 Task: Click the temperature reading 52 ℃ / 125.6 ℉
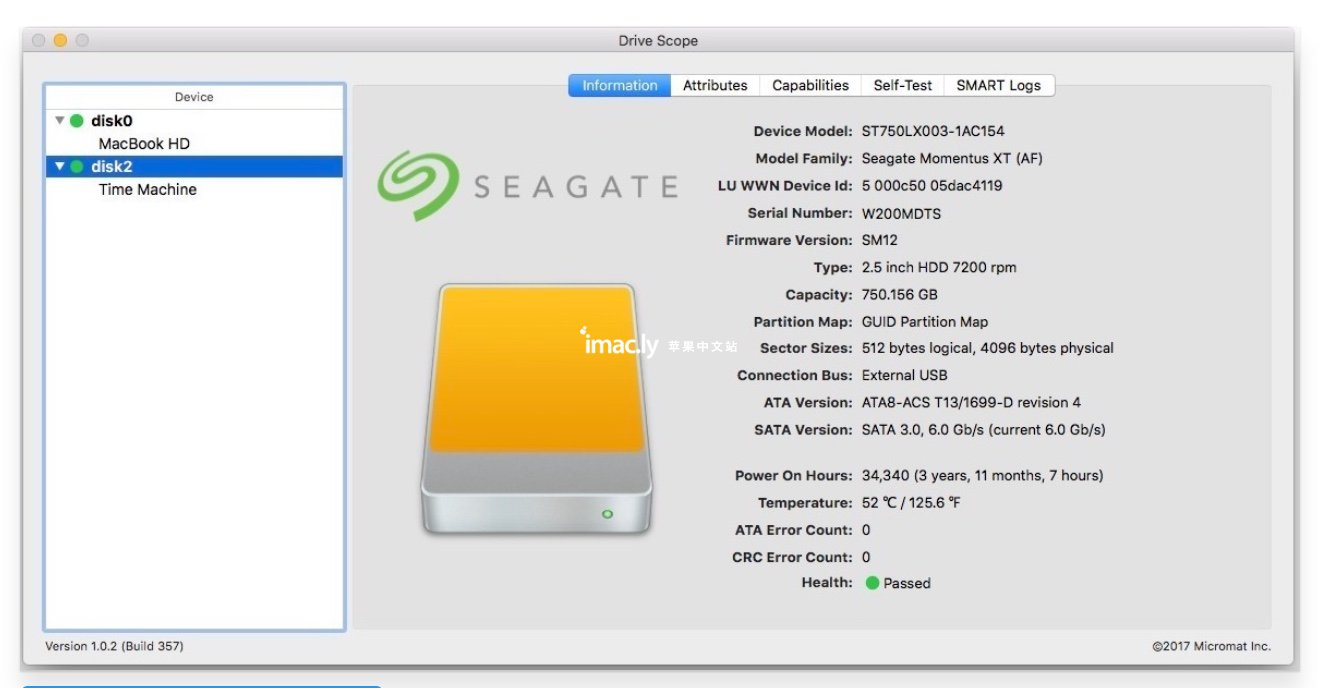tap(911, 503)
